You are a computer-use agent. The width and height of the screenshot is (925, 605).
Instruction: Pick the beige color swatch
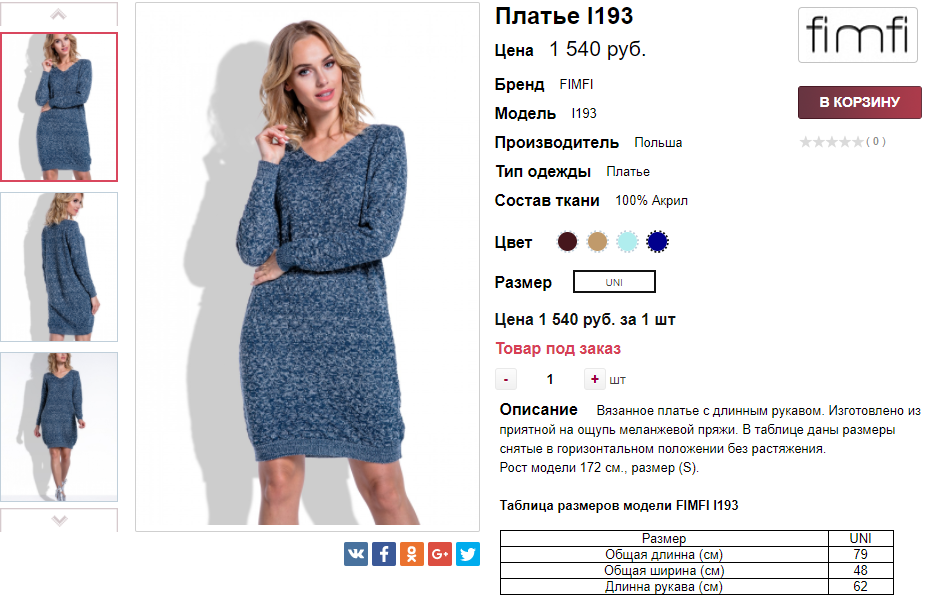click(597, 242)
